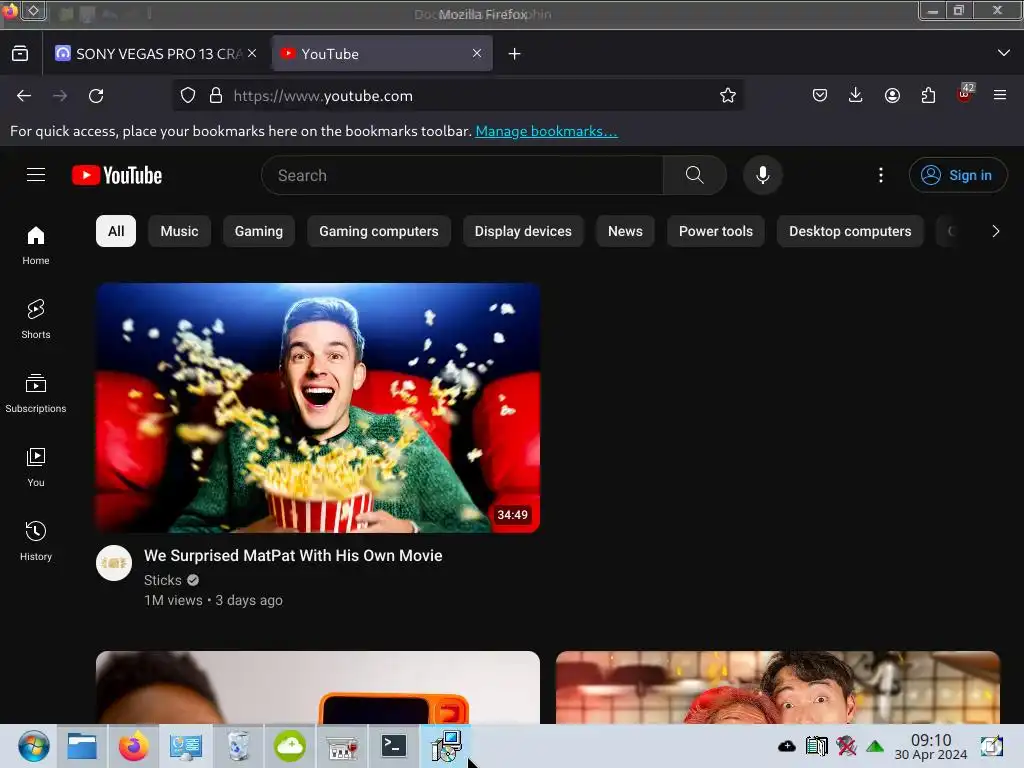Open History in the sidebar
This screenshot has height=768, width=1024.
coord(36,540)
